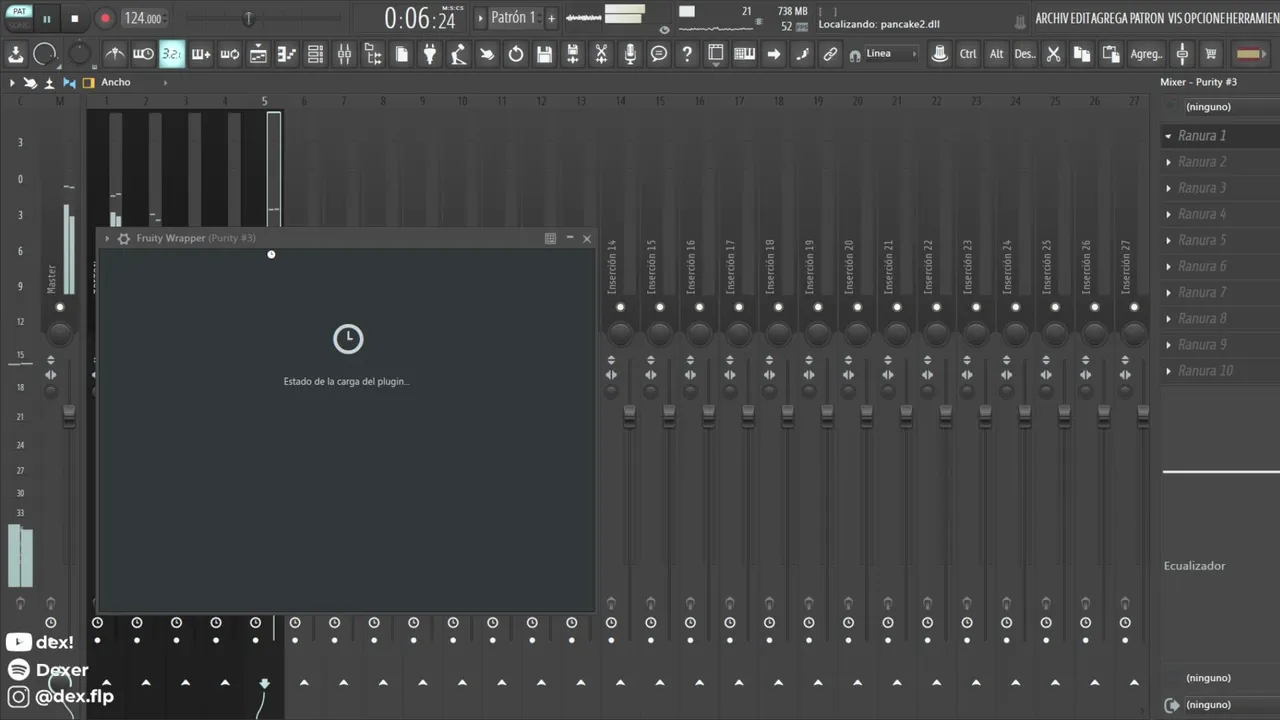The image size is (1280, 720).
Task: Toggle typing keyboard to piano icon
Action: (x=745, y=54)
